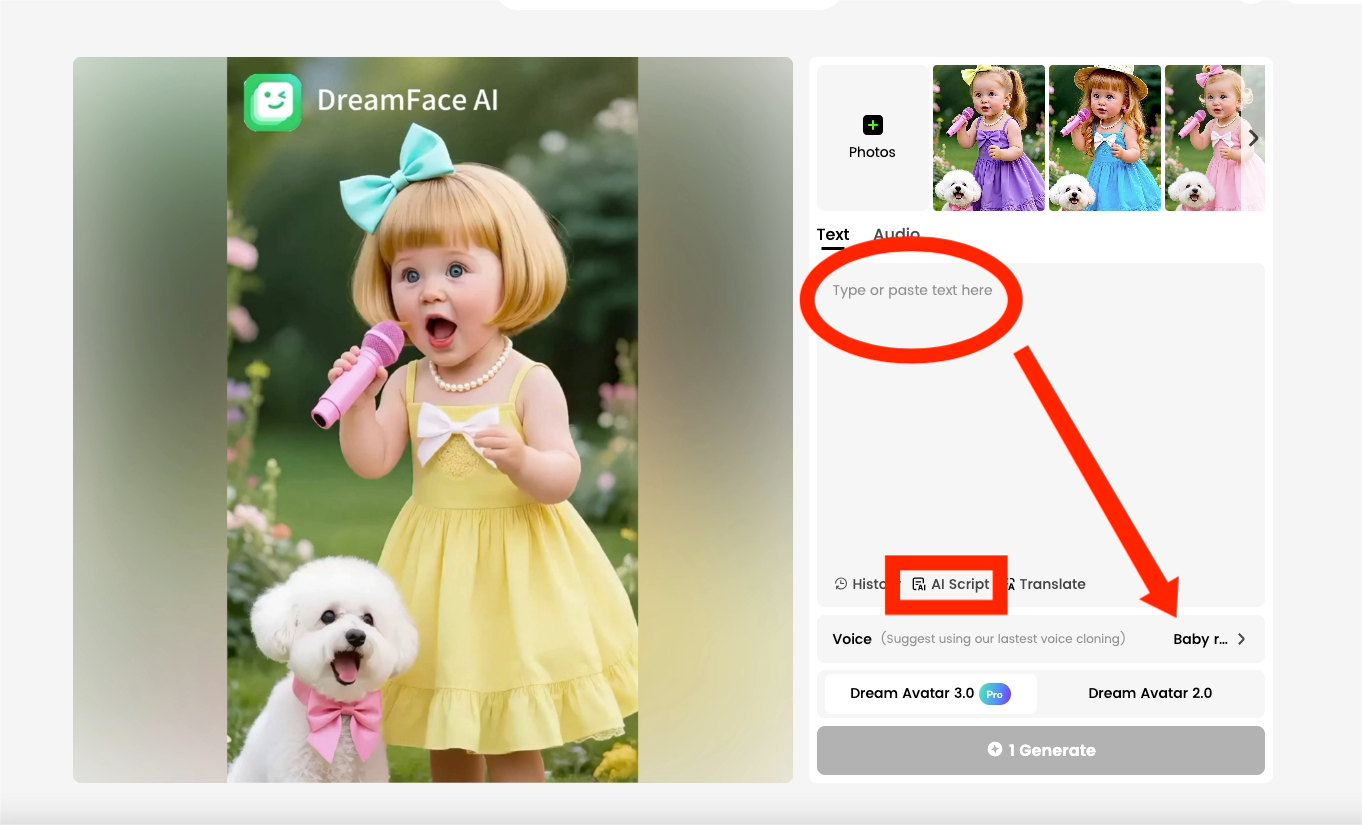Click the AI Script document icon
The image size is (1362, 825).
click(x=918, y=584)
